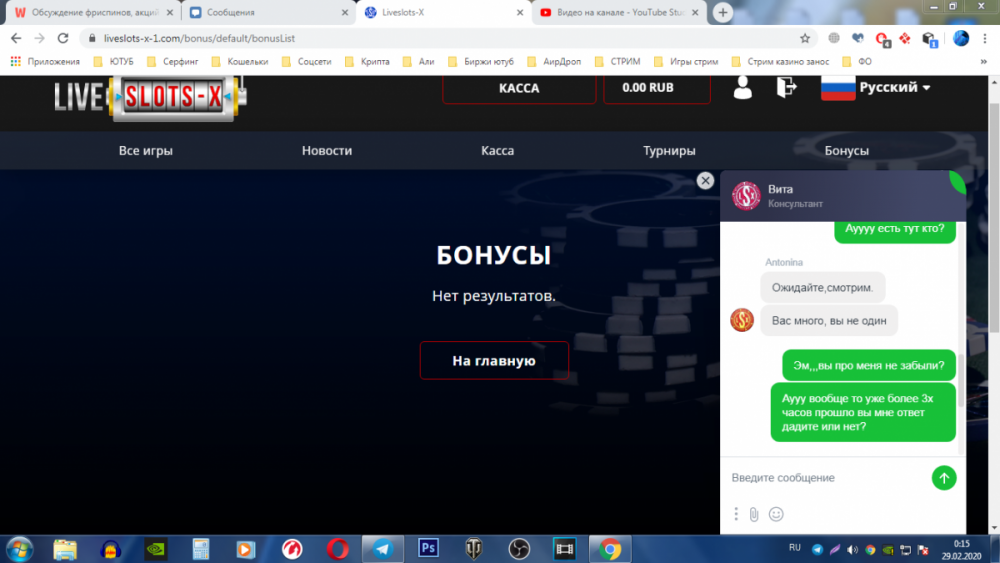The image size is (1000, 563).
Task: Open the СТРИМ bookmark folder
Action: pos(617,62)
